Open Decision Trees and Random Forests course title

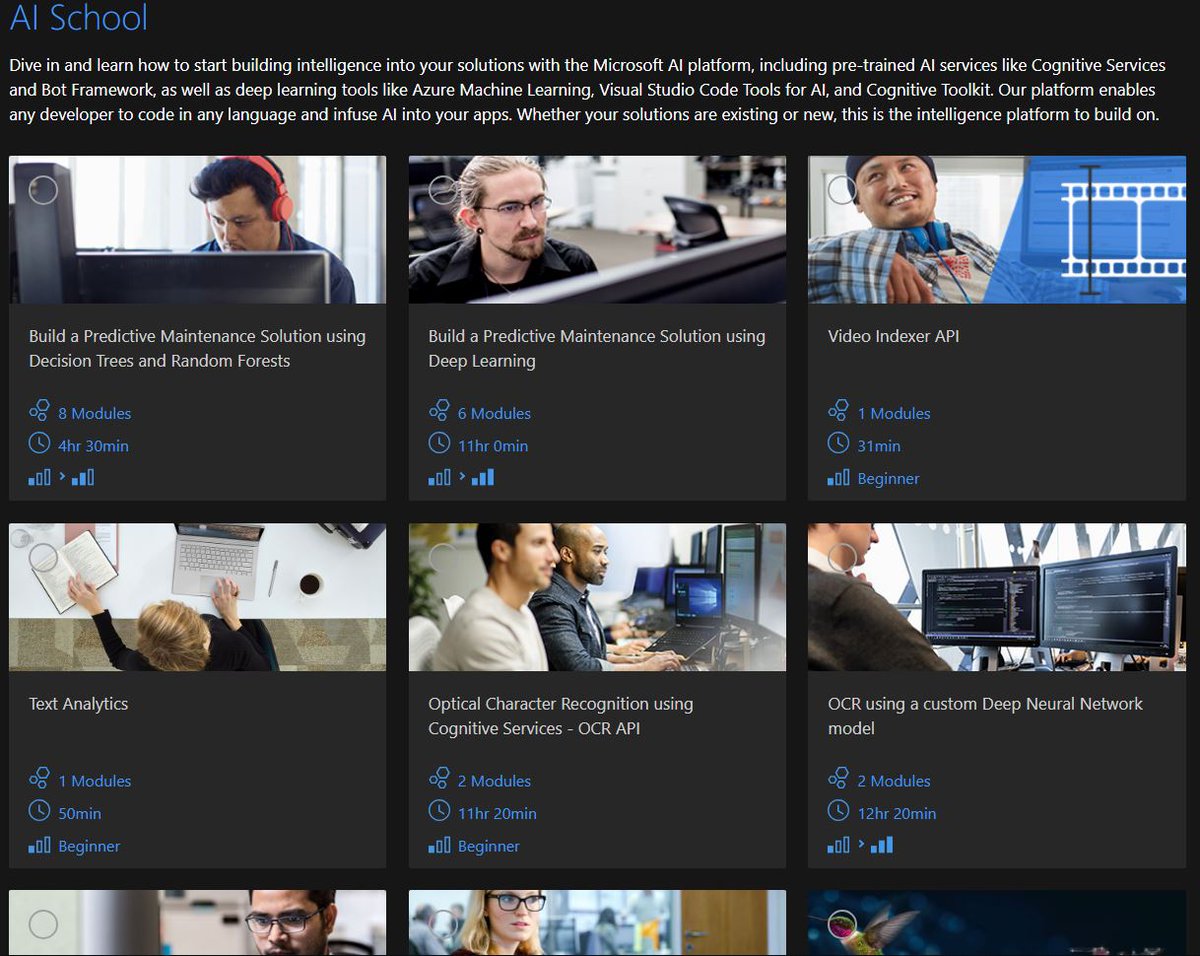pyautogui.click(x=197, y=349)
